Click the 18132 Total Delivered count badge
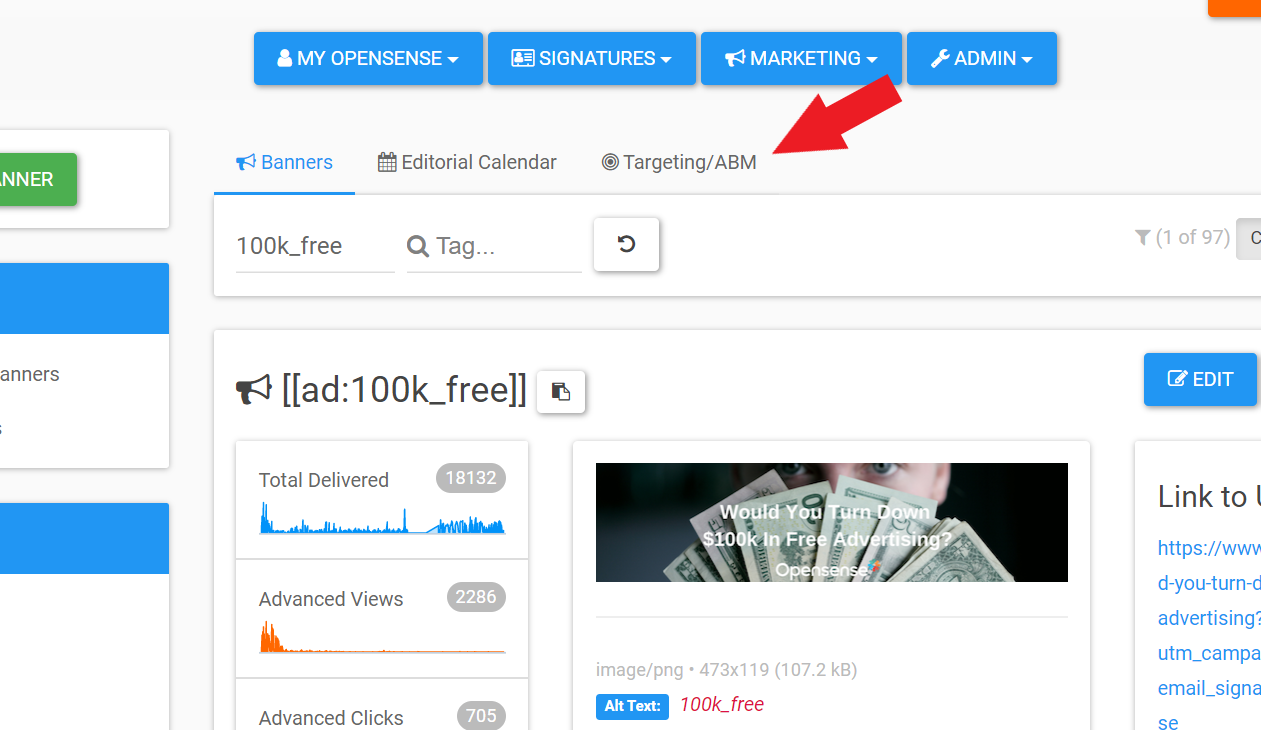Viewport: 1261px width, 730px height. (471, 478)
